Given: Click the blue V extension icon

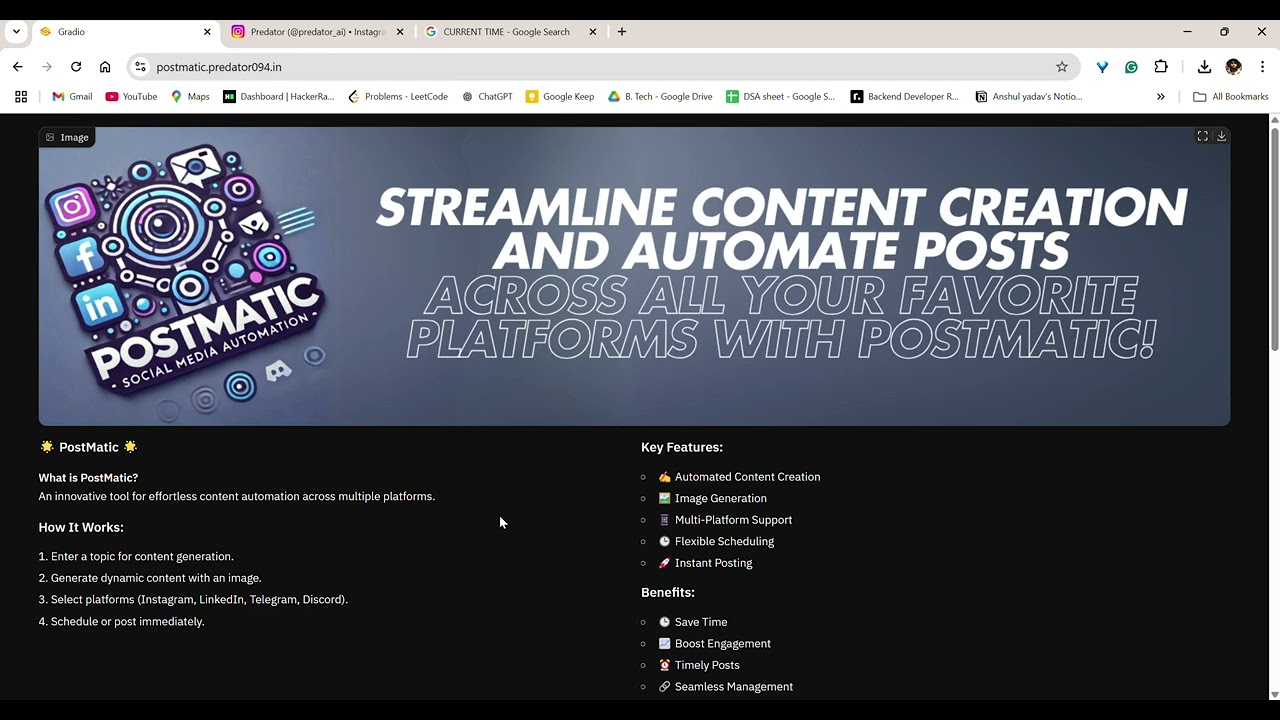Looking at the screenshot, I should [1102, 67].
